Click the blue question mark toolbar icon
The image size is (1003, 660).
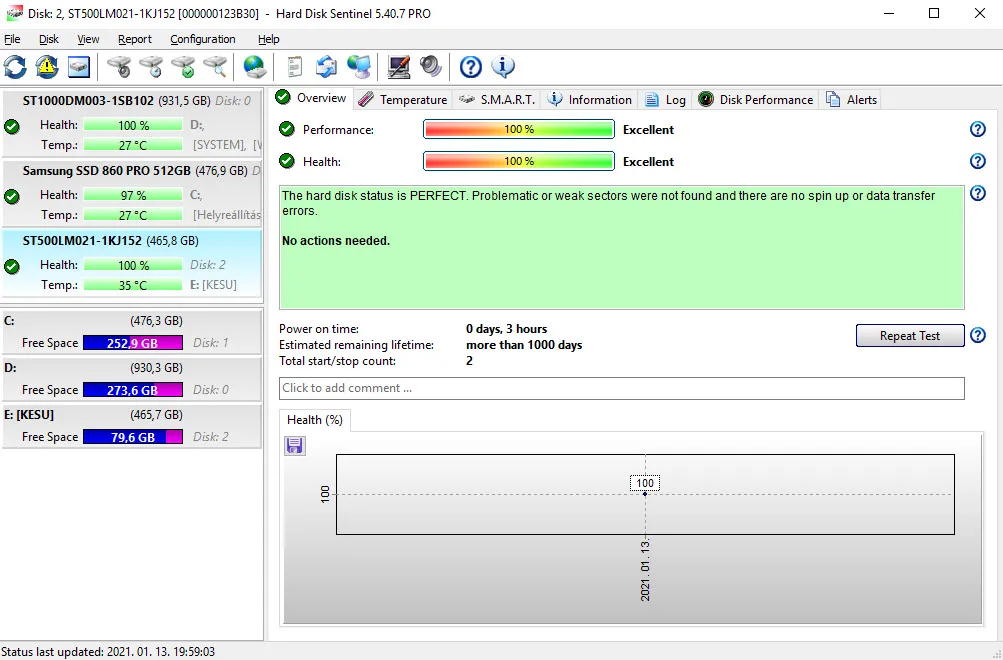pos(471,67)
